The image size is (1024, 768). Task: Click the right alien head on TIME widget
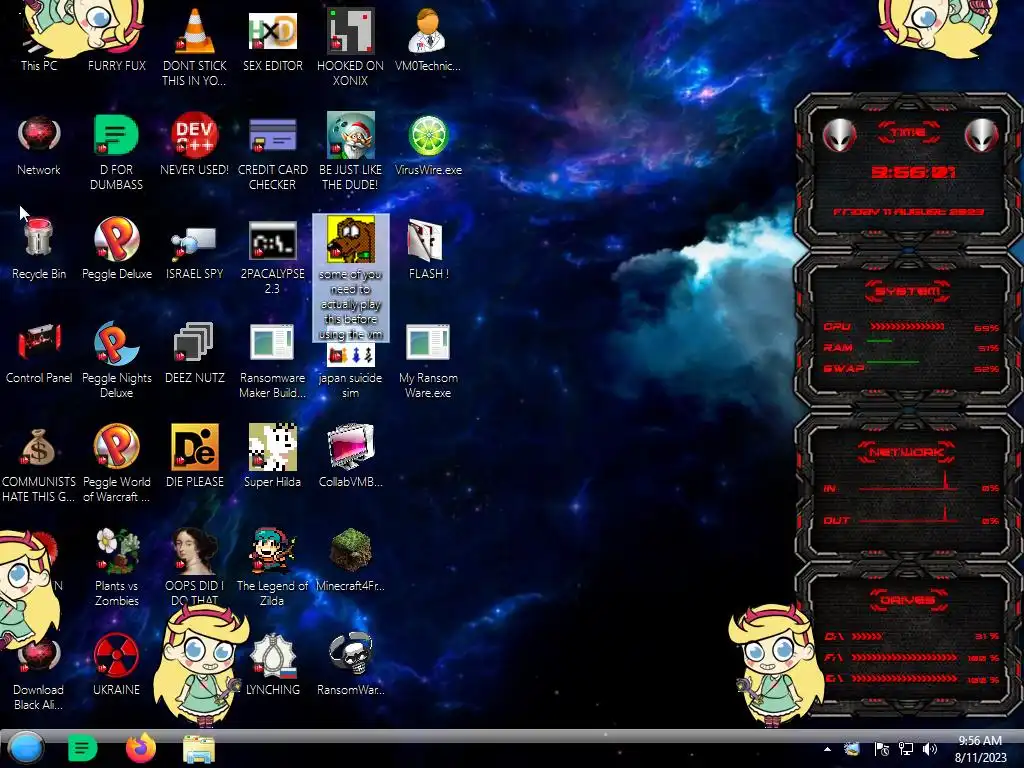pyautogui.click(x=981, y=136)
